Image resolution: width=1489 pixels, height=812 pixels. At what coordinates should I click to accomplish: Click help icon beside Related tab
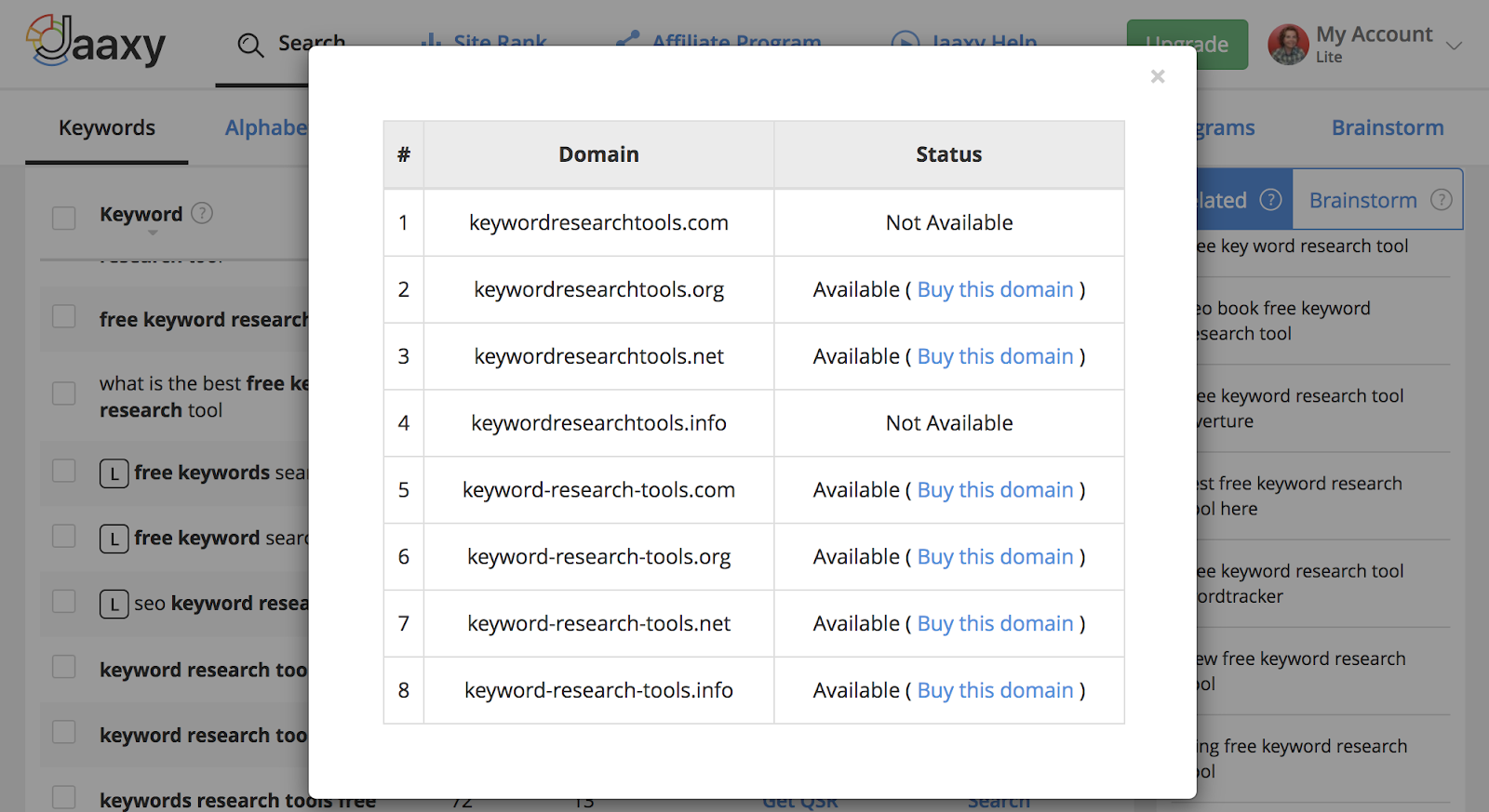pos(1270,200)
